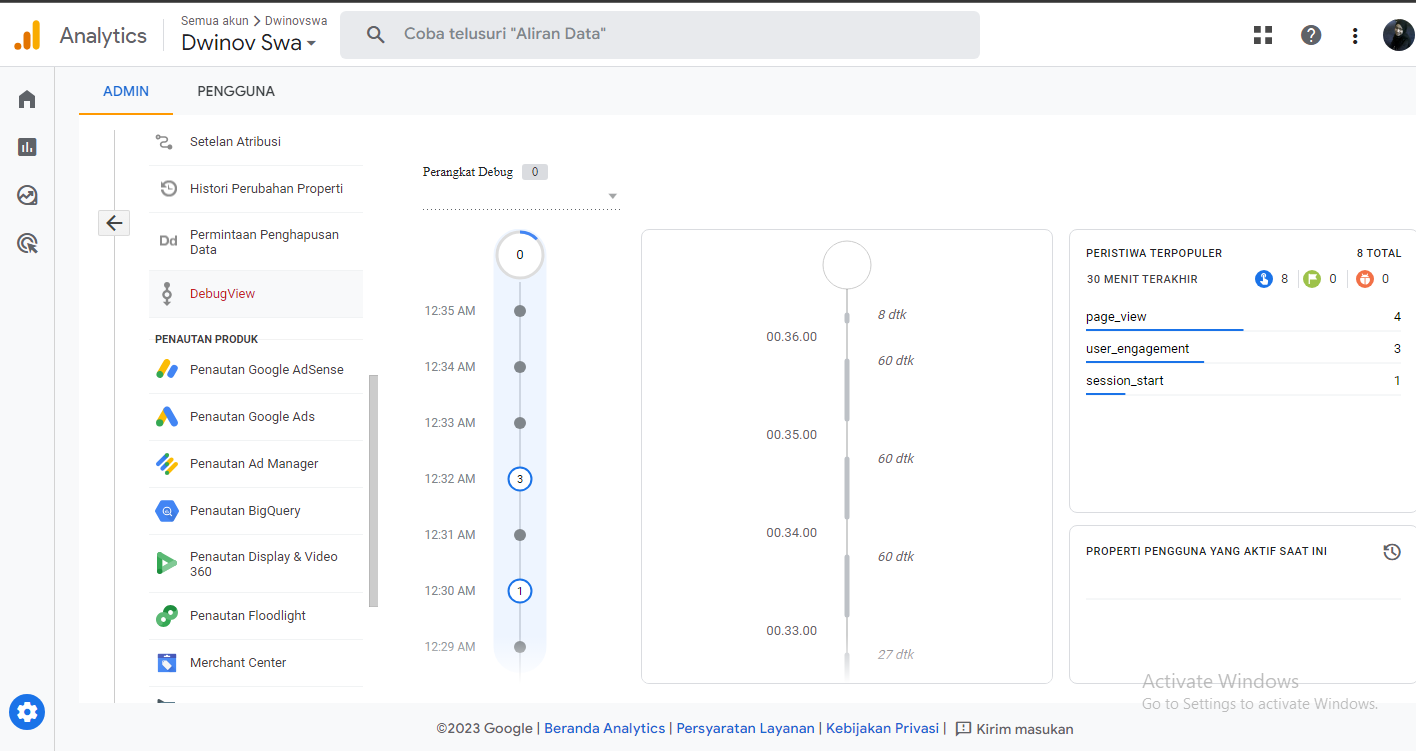Click the 12:34 AM timeline dot
Viewport: 1416px width, 751px height.
point(519,367)
